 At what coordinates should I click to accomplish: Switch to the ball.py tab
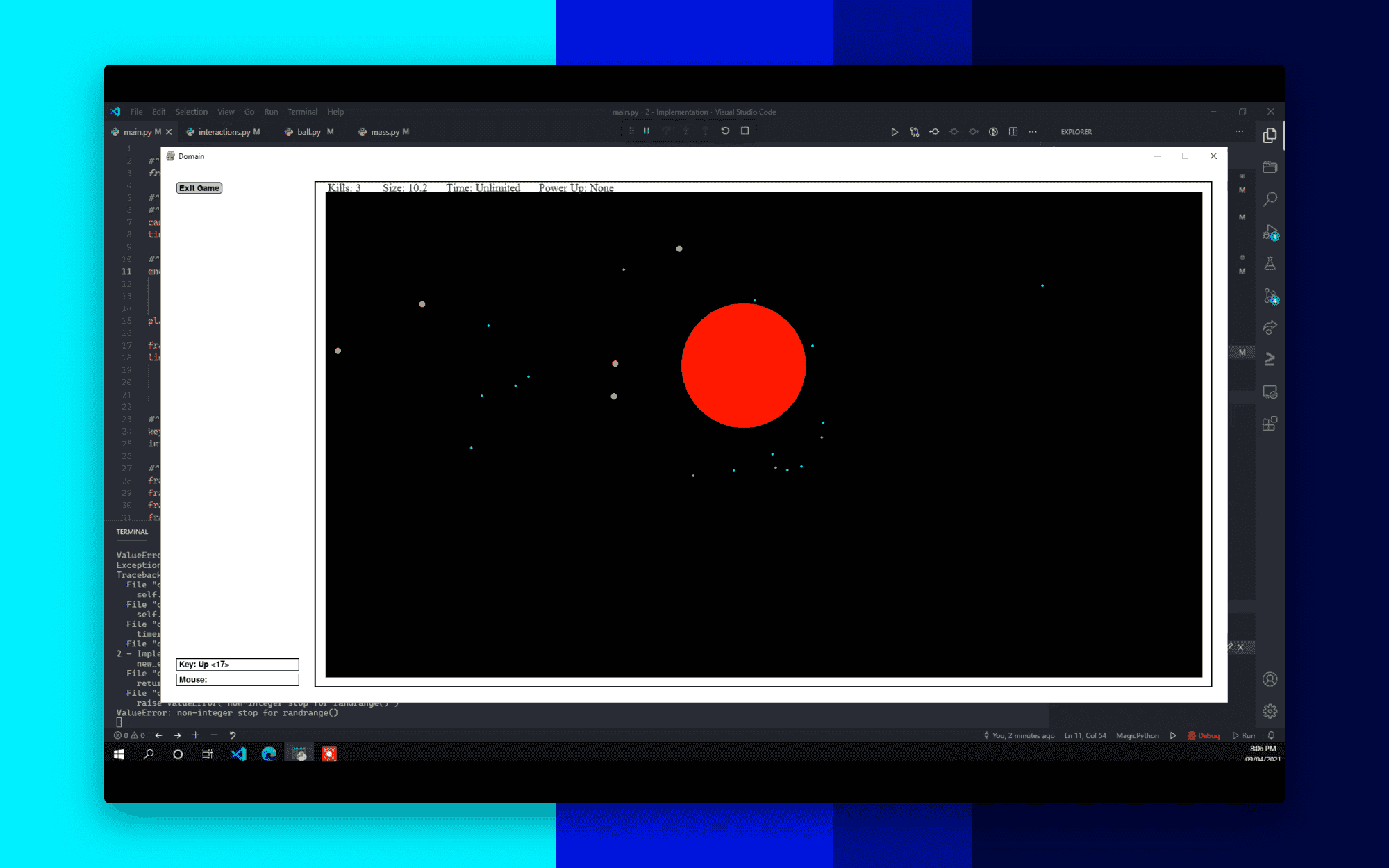click(x=310, y=132)
